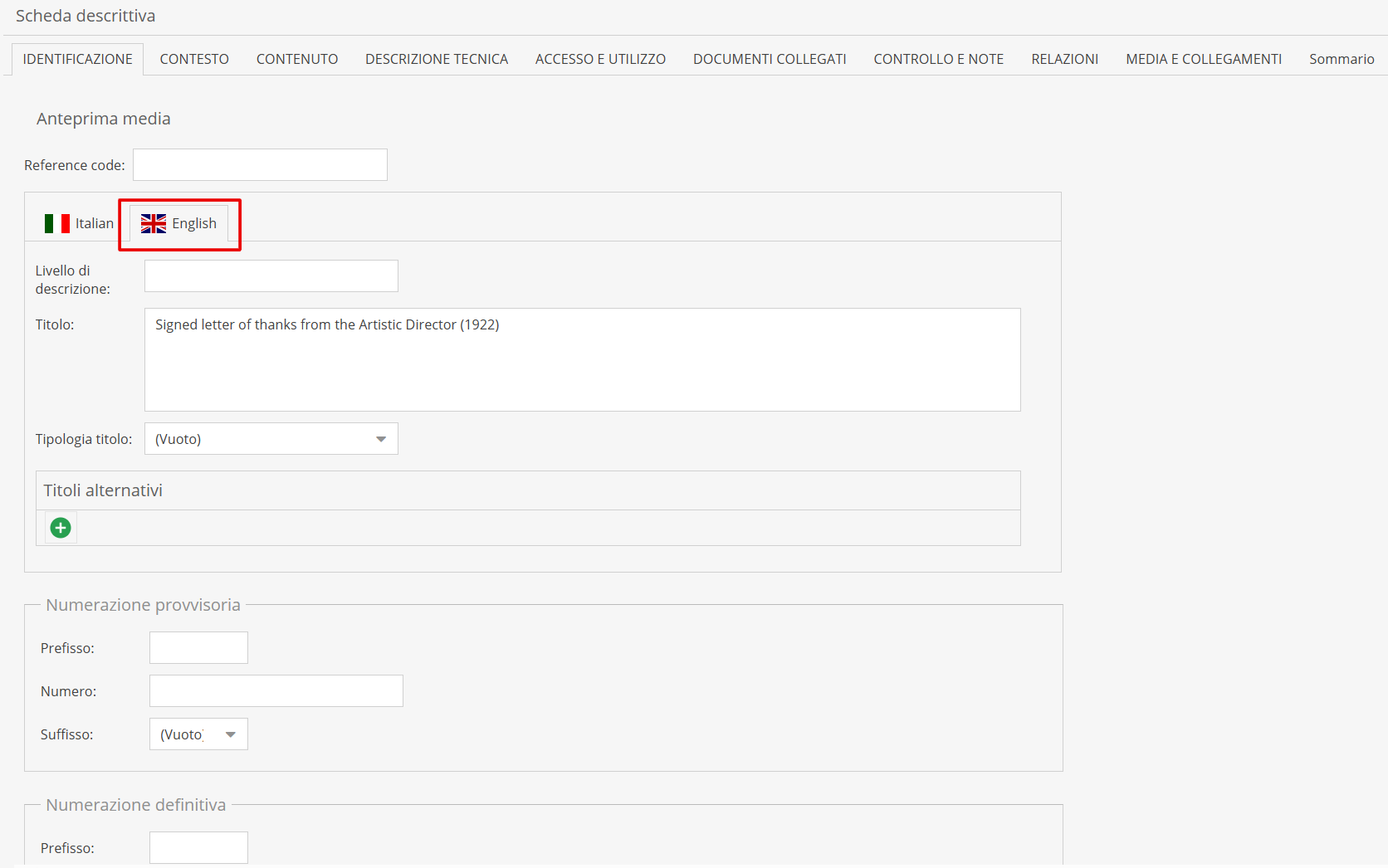Click the UK flag English icon

[154, 224]
